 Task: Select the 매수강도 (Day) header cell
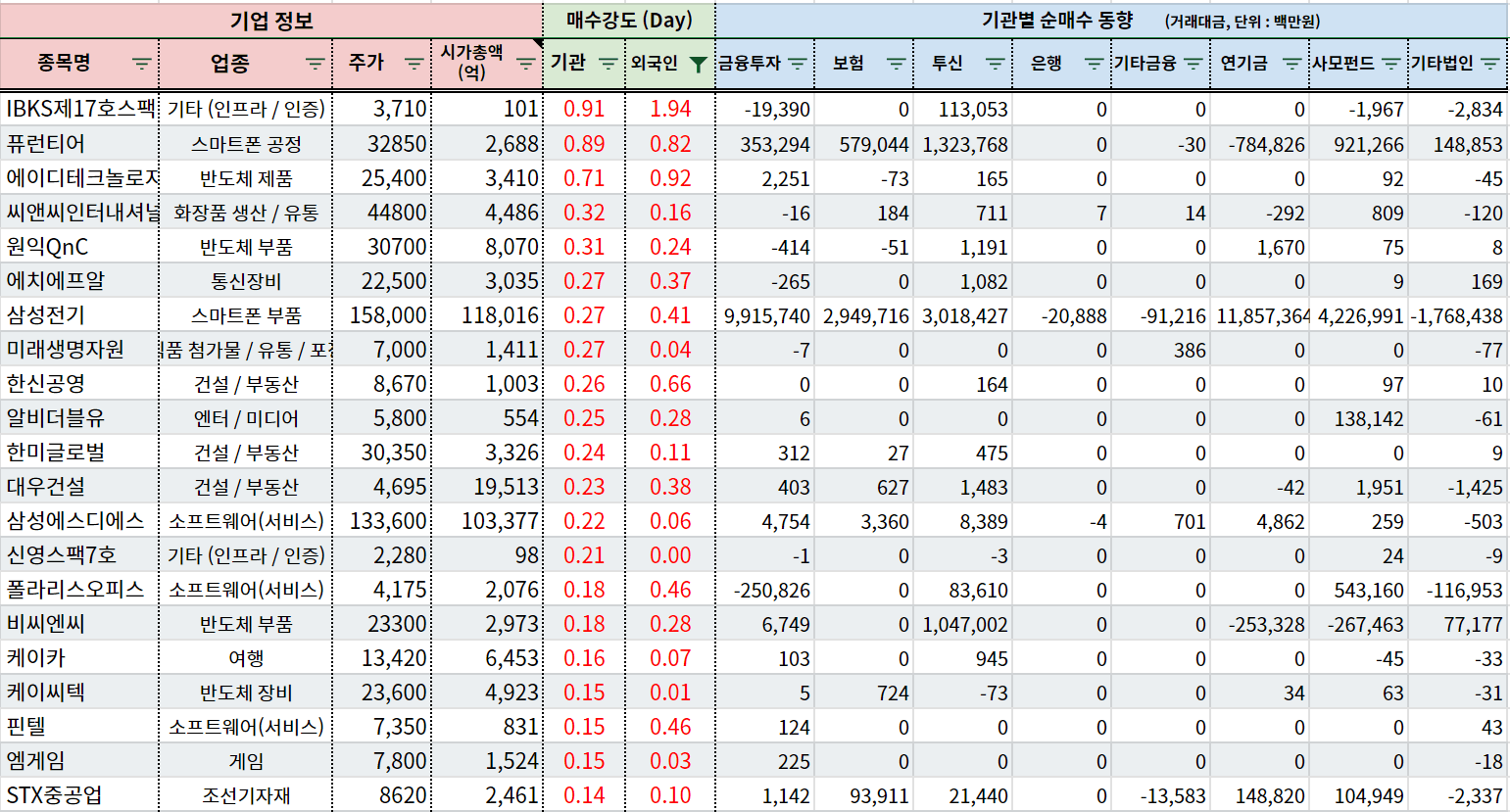(629, 21)
